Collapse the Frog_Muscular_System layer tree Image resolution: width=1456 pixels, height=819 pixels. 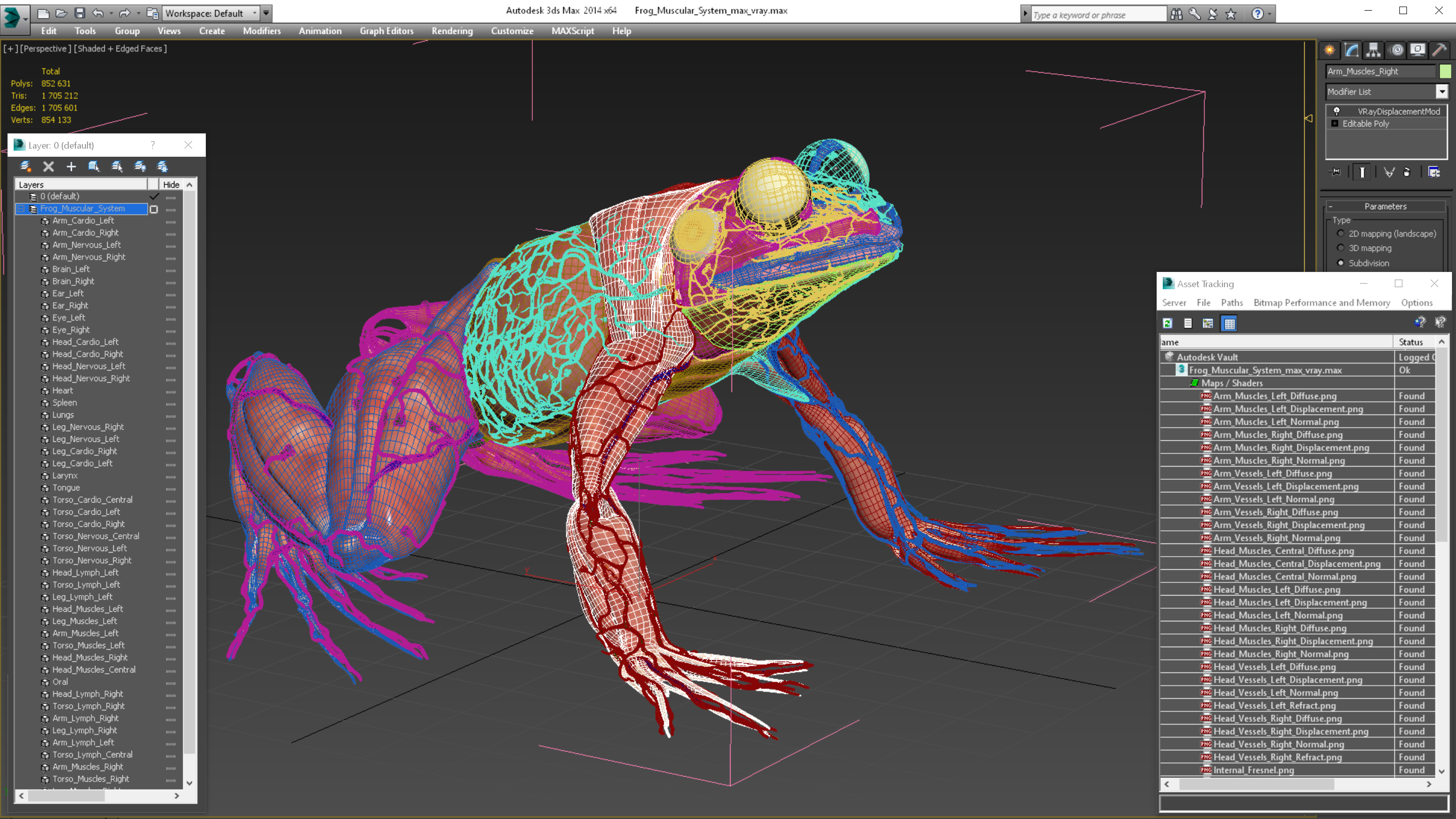21,209
